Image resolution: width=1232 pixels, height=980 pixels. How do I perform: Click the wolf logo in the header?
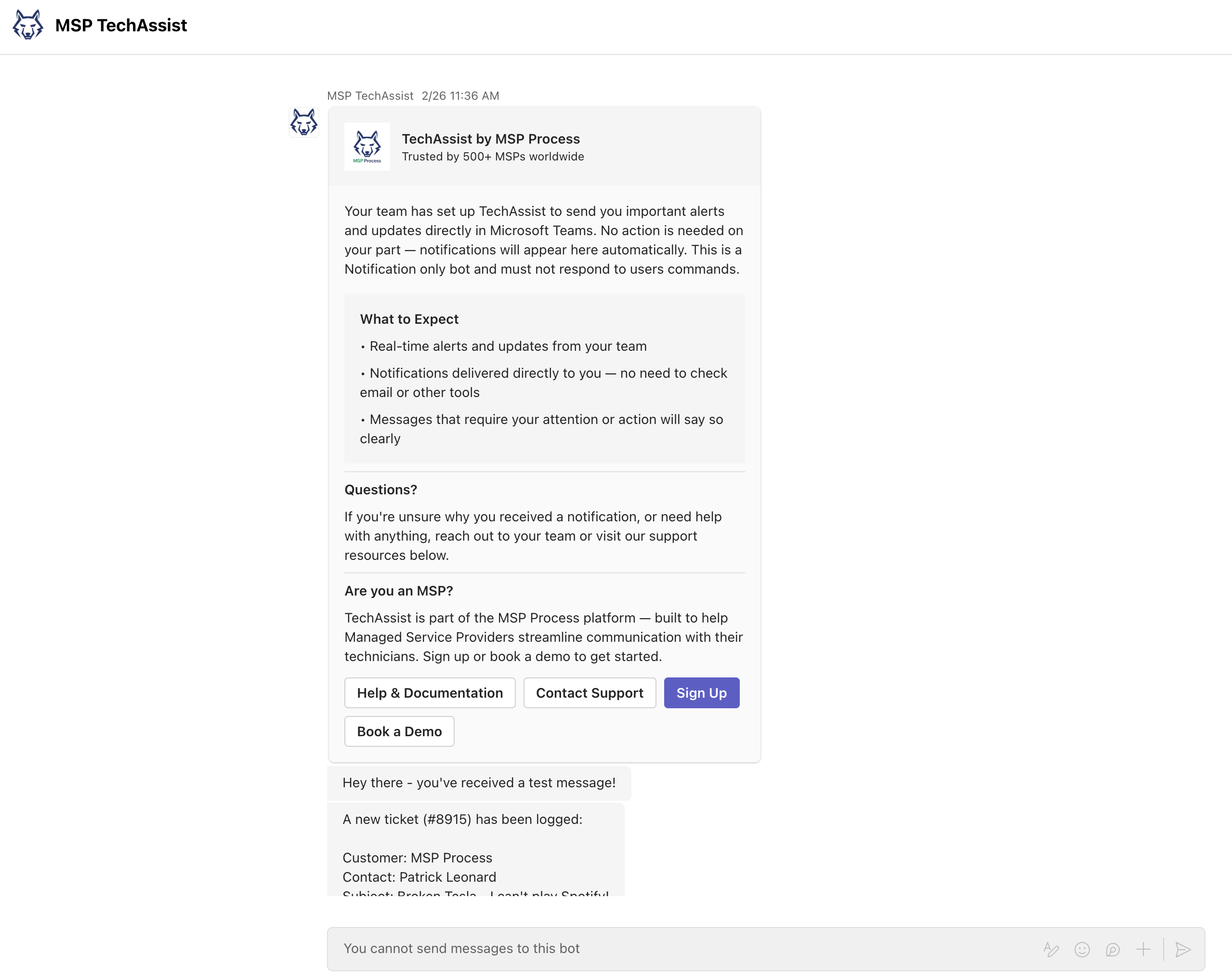(x=27, y=25)
